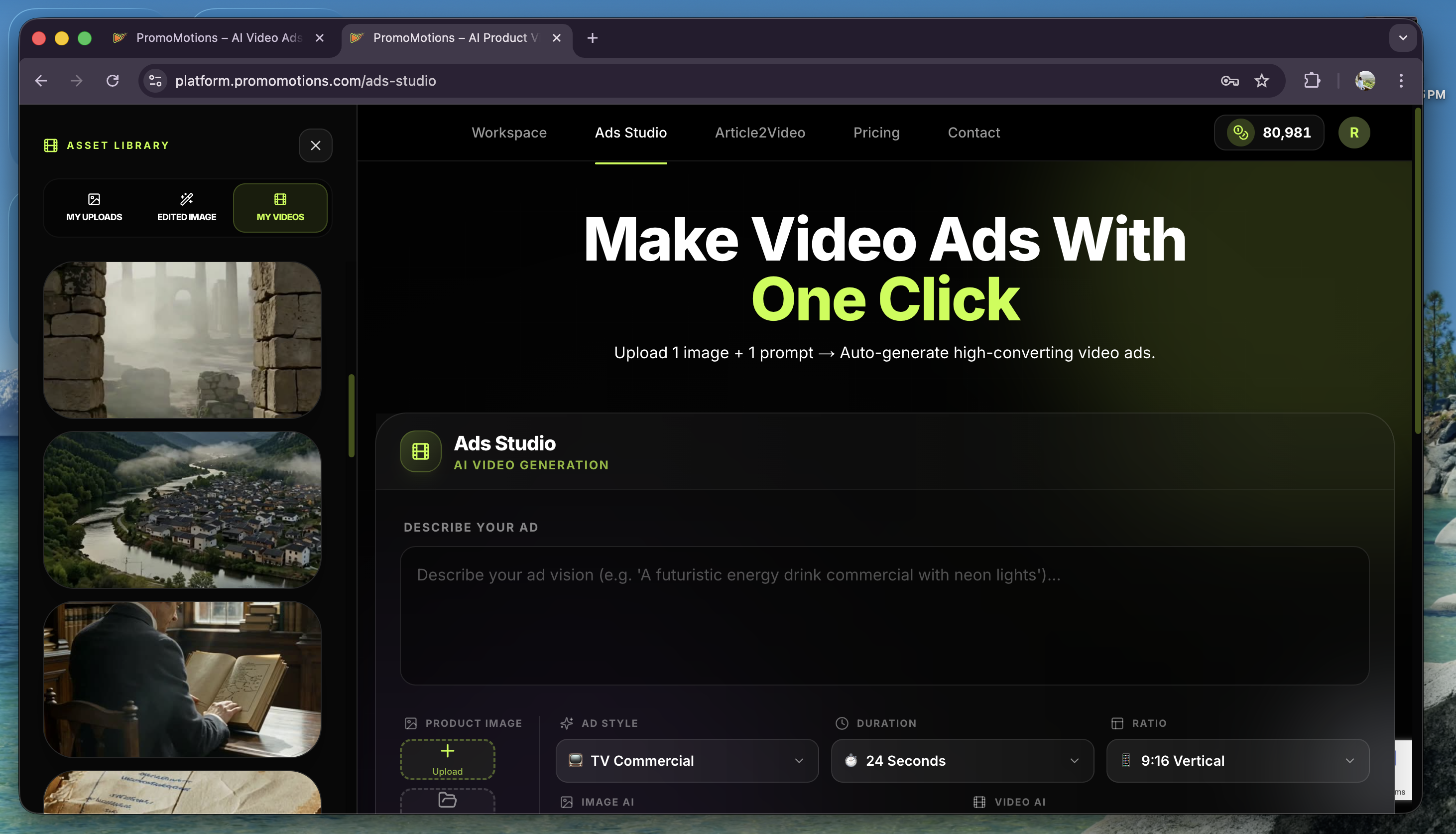Switch to Edited Image tab
Image resolution: width=1456 pixels, height=834 pixels.
[x=187, y=207]
